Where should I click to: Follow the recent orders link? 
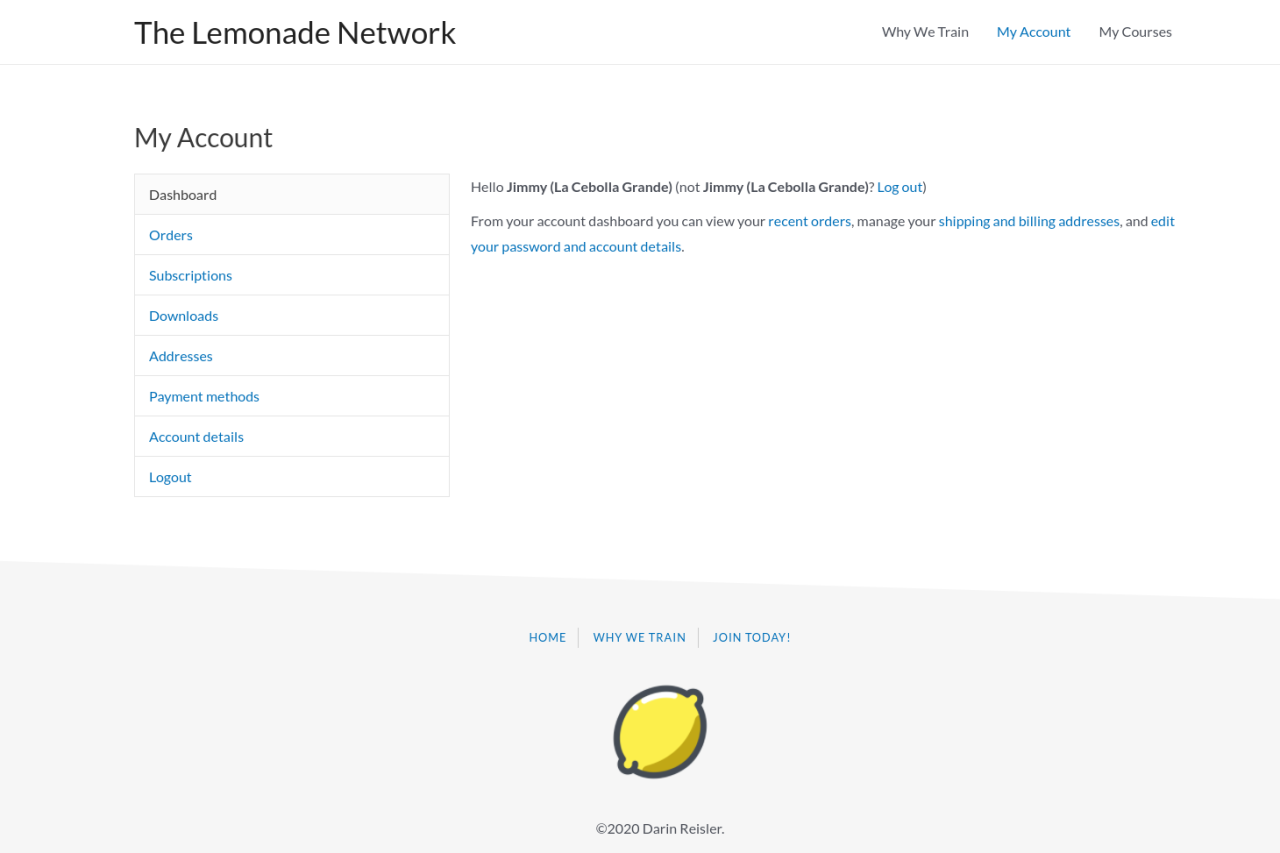point(809,221)
